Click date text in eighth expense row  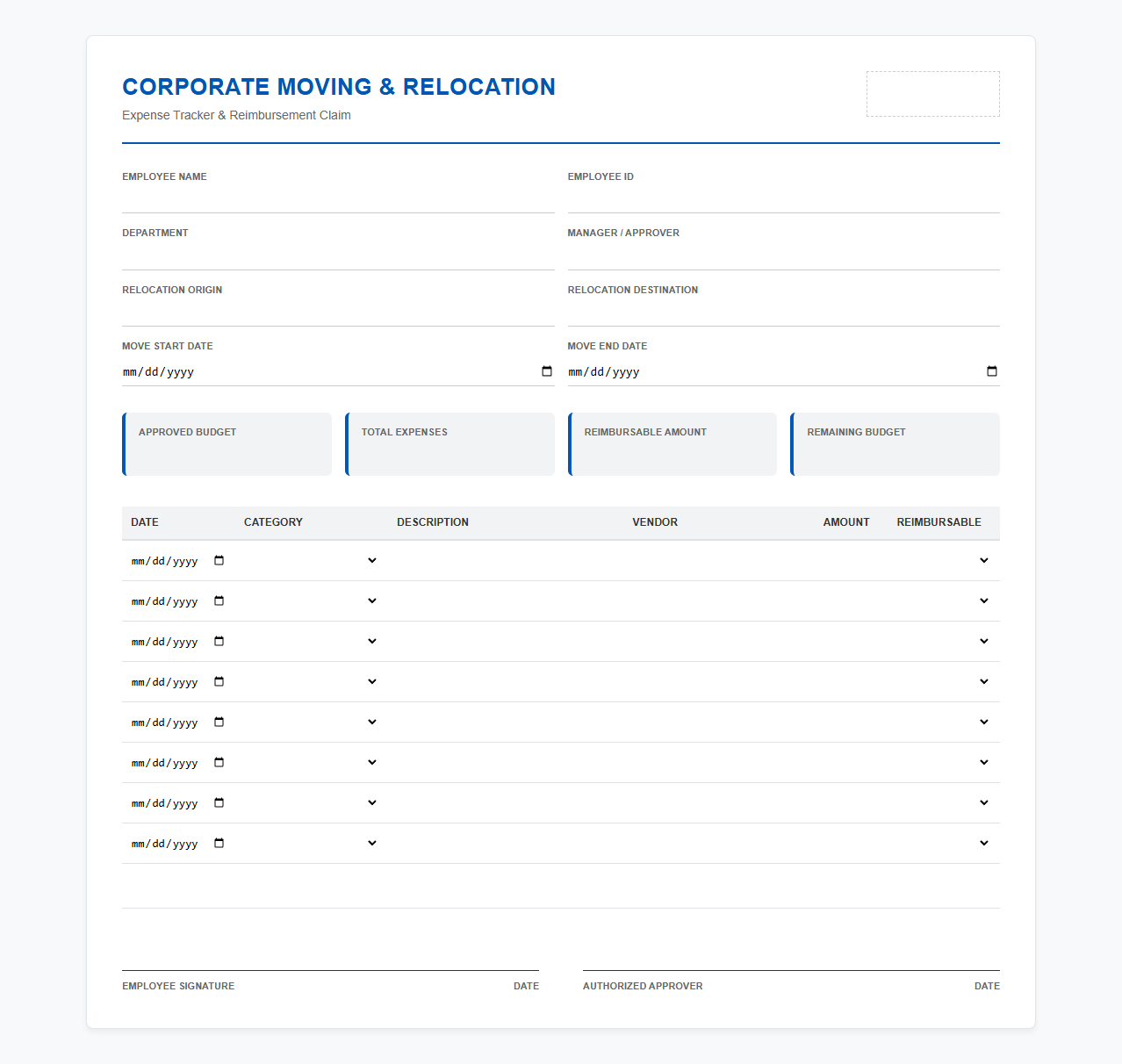(165, 844)
